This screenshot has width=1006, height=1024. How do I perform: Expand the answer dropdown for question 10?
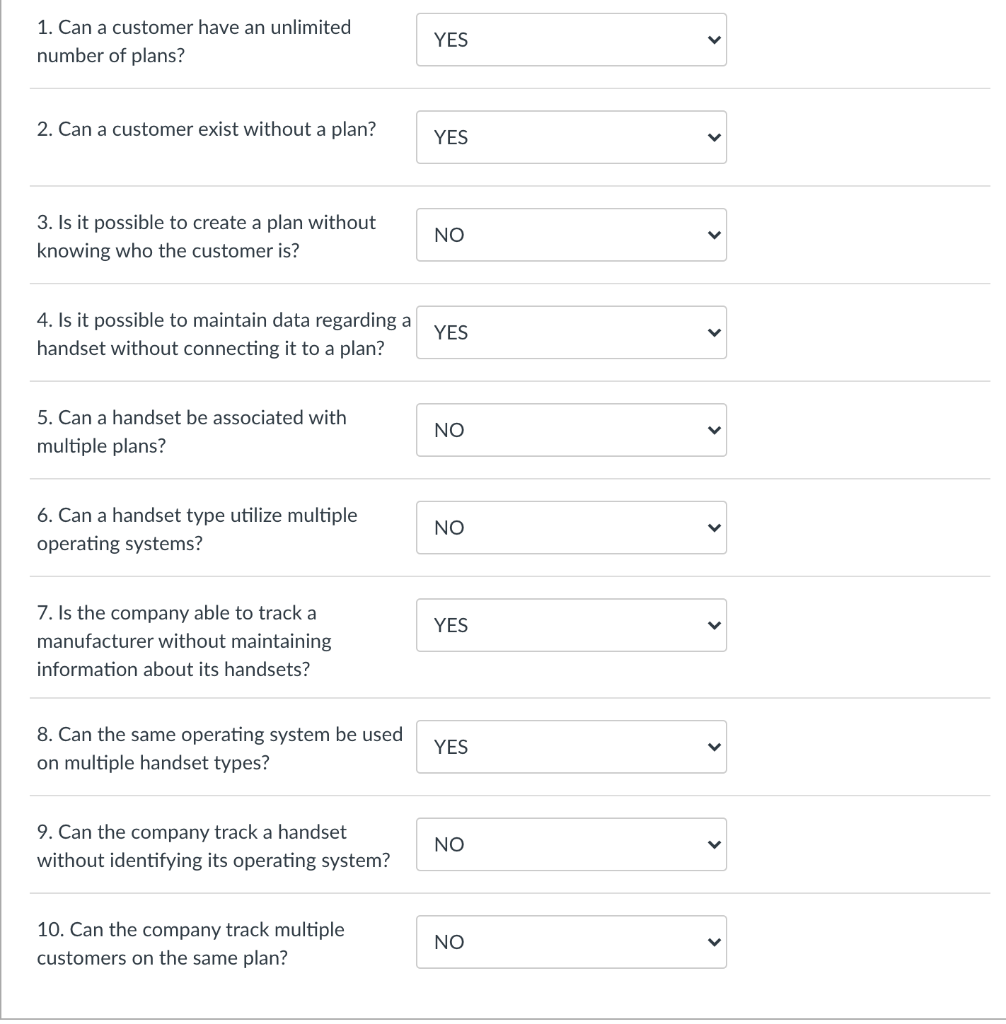[x=571, y=942]
